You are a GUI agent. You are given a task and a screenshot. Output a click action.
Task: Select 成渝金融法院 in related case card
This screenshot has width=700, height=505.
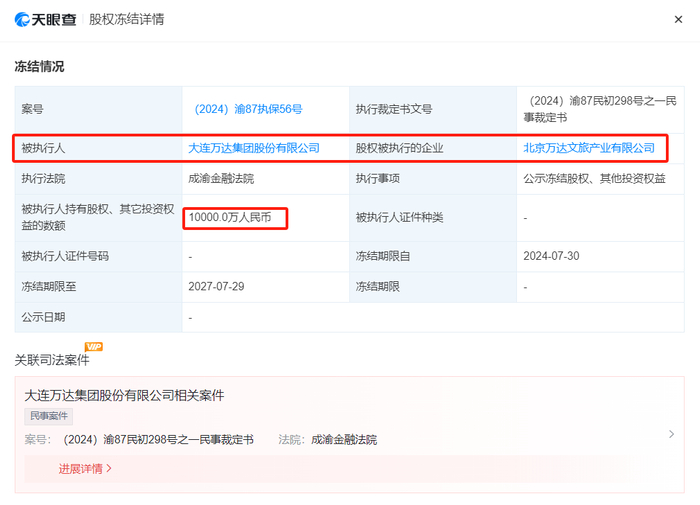coord(344,440)
